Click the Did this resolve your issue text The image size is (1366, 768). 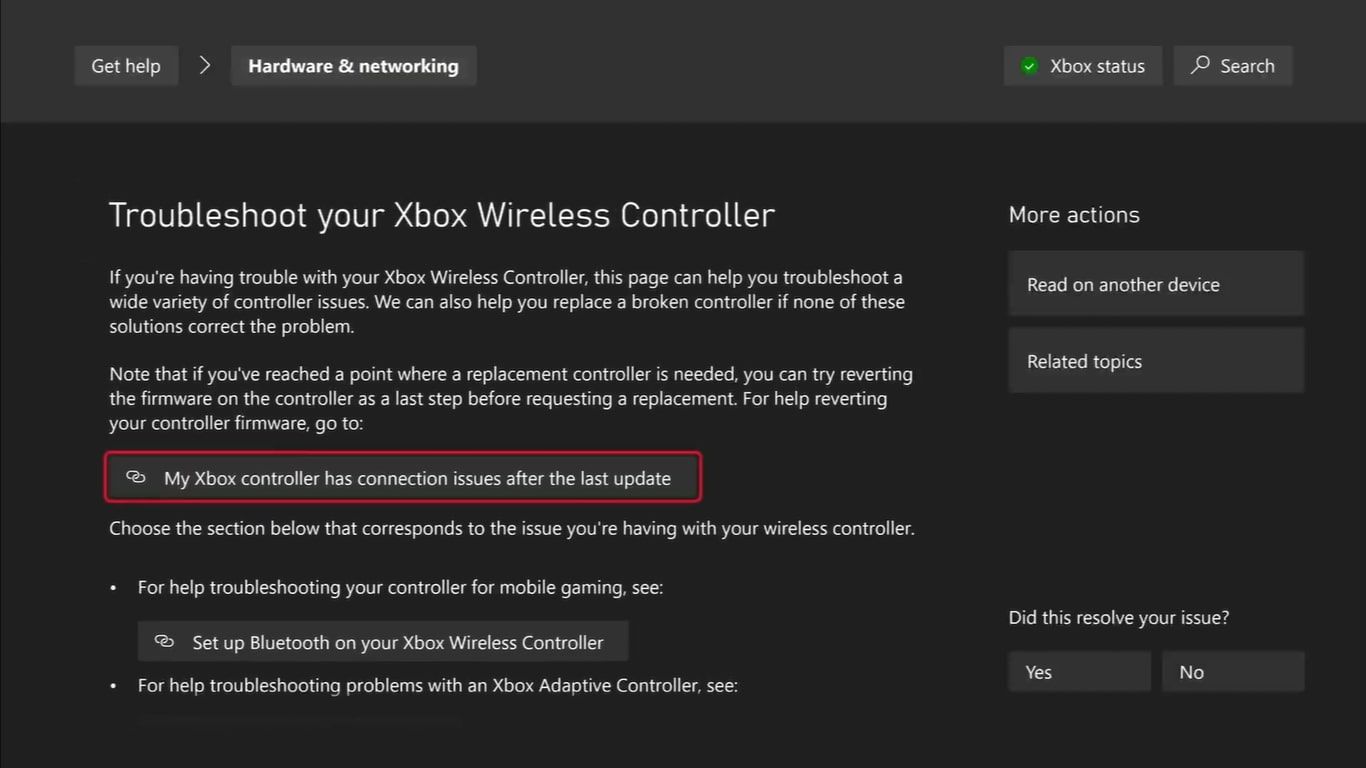1118,618
